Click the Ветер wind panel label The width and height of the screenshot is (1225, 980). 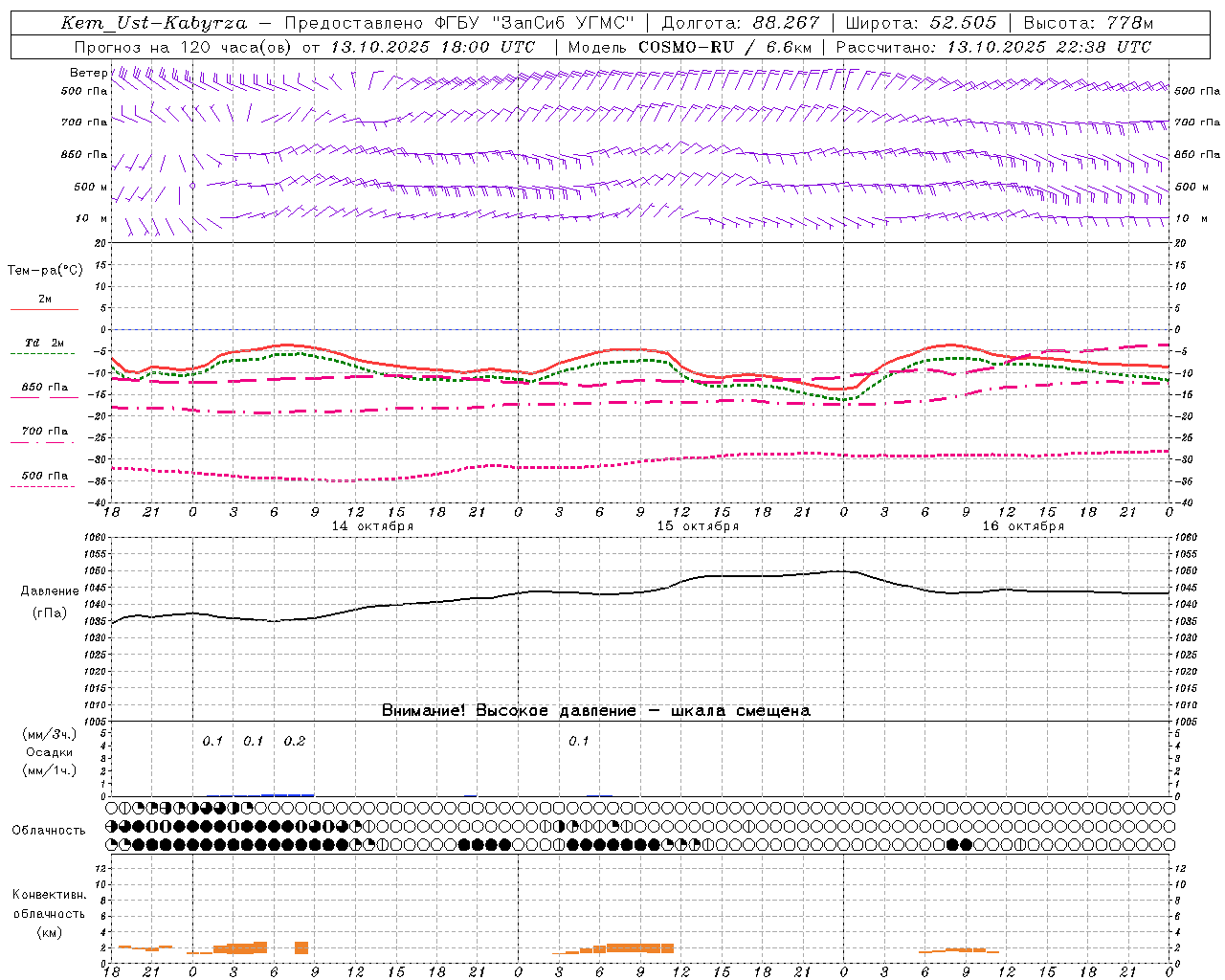pos(88,73)
